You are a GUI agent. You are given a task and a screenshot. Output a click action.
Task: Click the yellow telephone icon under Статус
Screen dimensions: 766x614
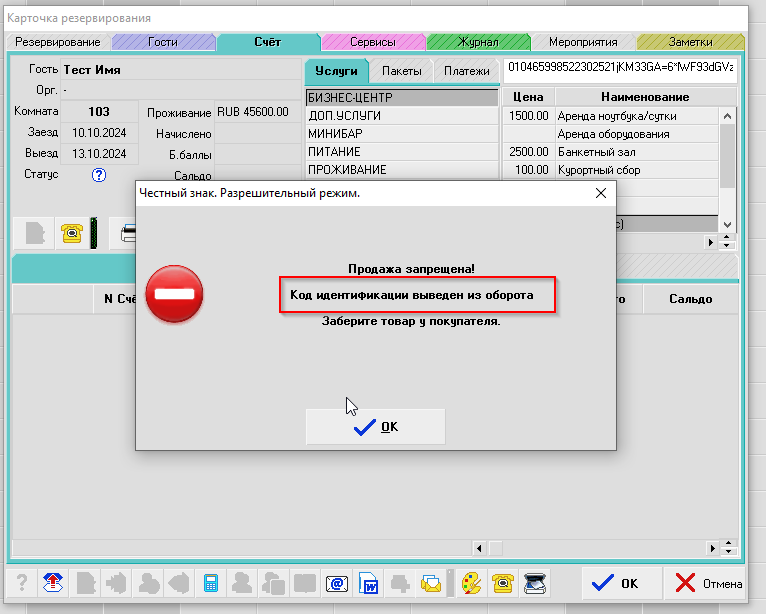(71, 233)
